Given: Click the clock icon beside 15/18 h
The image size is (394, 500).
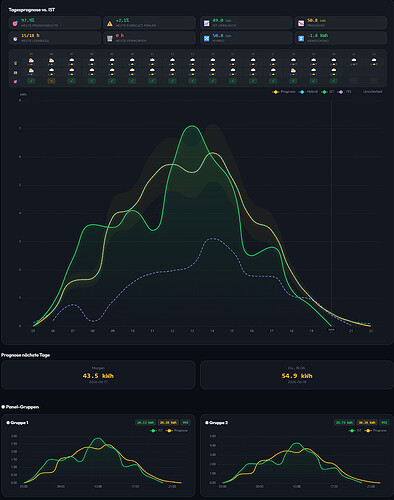Looking at the screenshot, I should 15,39.
